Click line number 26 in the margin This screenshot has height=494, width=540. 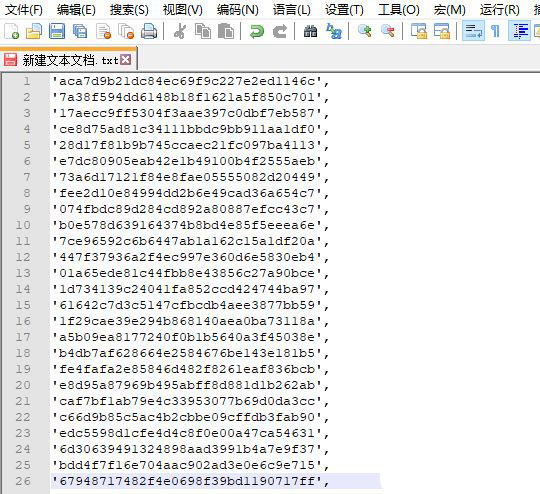23,481
